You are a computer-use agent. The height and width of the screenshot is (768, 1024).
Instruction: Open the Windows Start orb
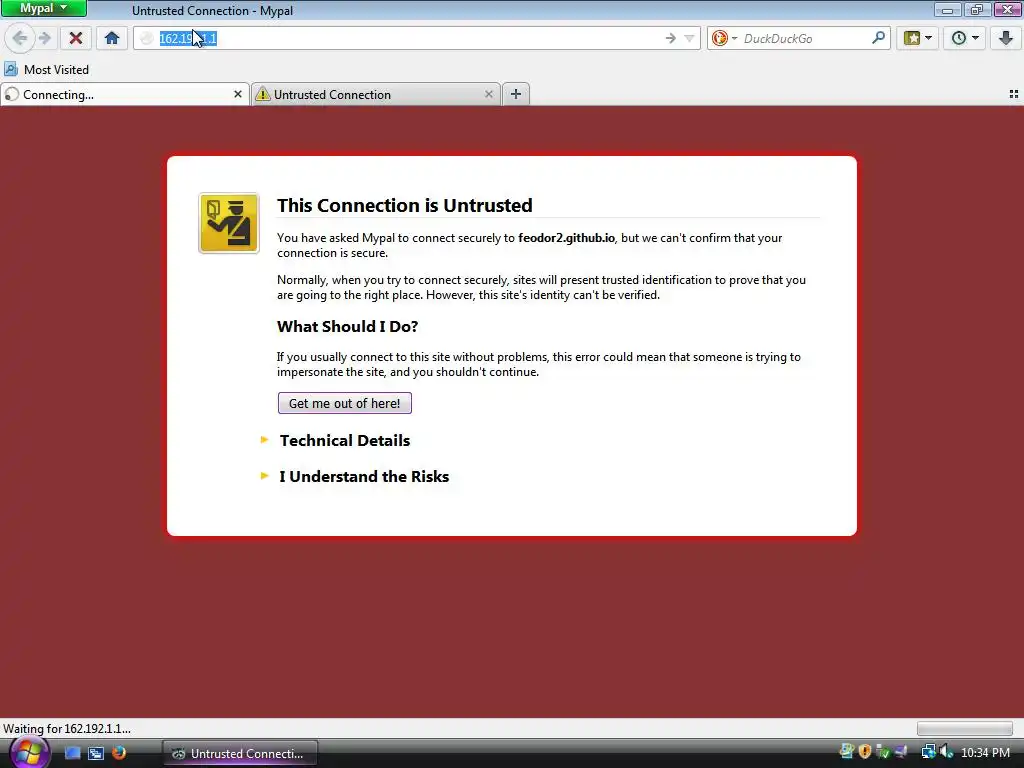28,753
